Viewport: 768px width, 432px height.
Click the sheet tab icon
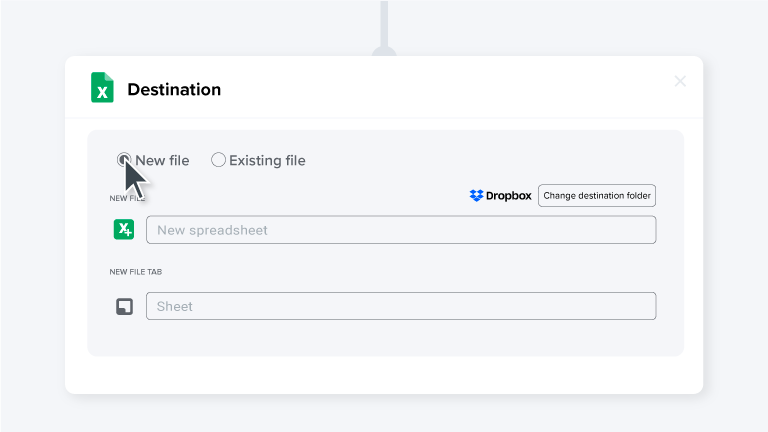[124, 306]
